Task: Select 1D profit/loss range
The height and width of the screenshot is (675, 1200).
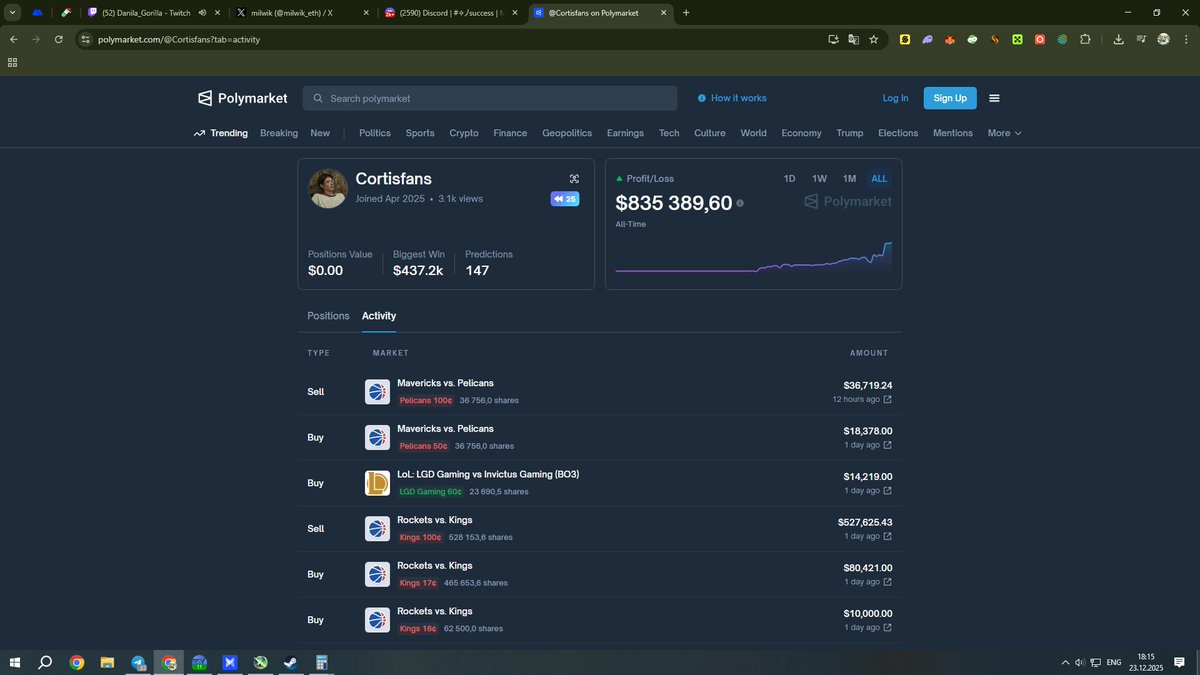Action: click(789, 179)
